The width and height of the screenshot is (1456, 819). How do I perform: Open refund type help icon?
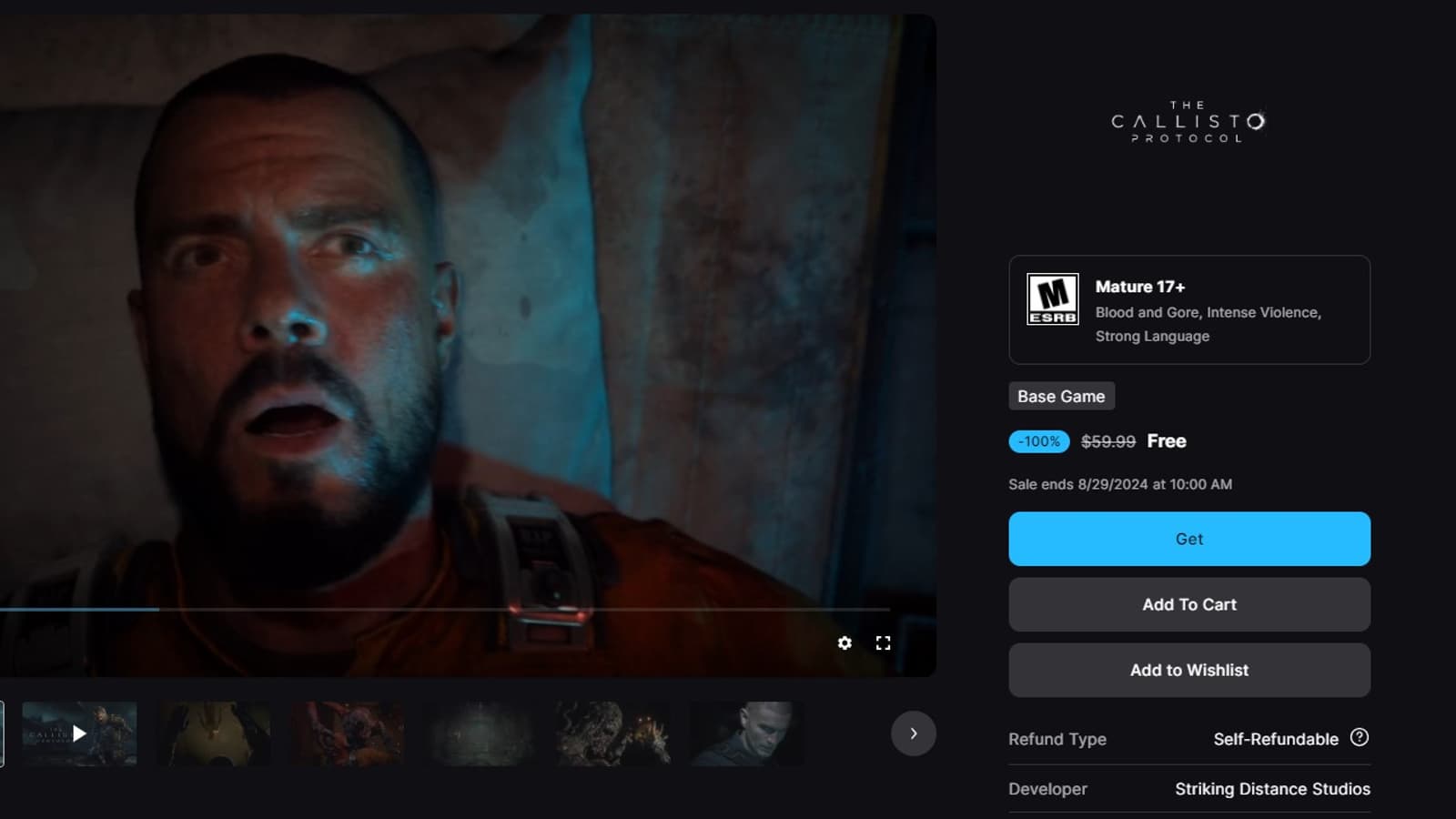point(1360,738)
